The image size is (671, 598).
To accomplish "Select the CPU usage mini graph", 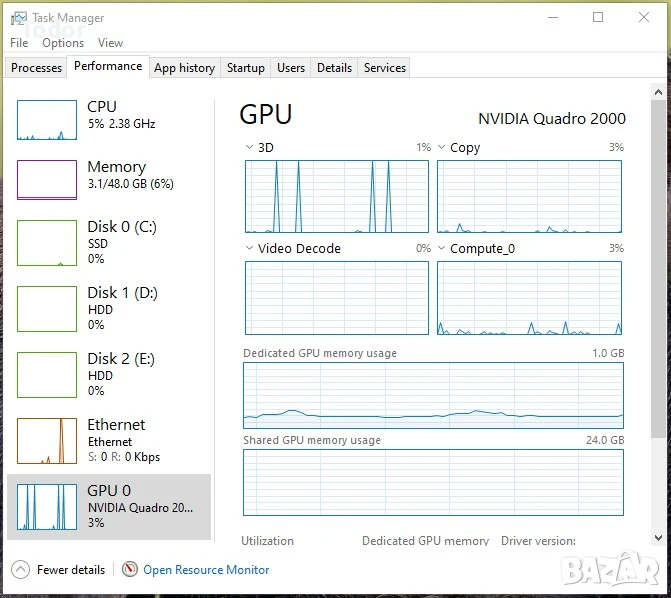I will click(47, 120).
